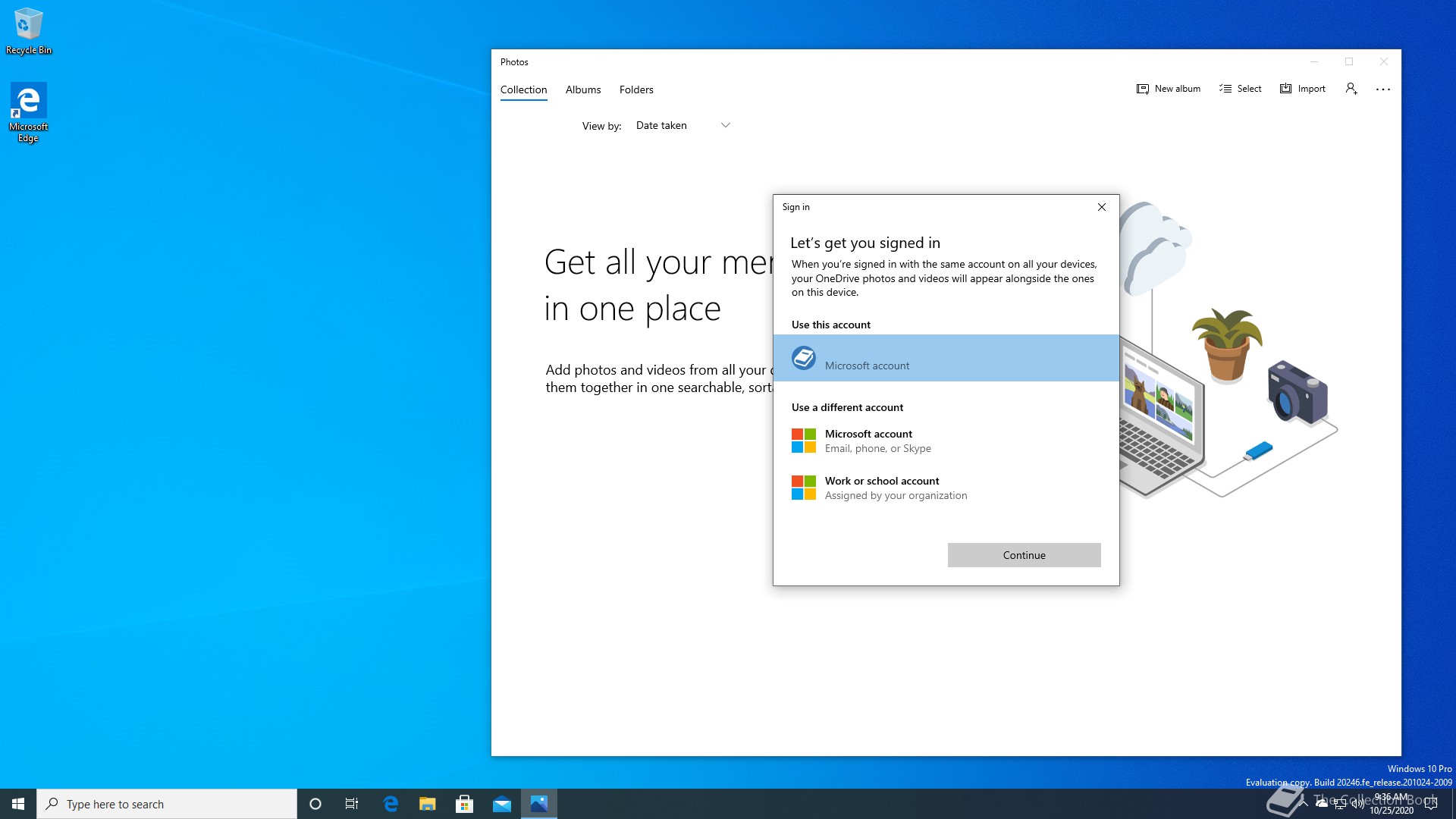
Task: Click the volume speaker tray icon
Action: tap(1357, 804)
